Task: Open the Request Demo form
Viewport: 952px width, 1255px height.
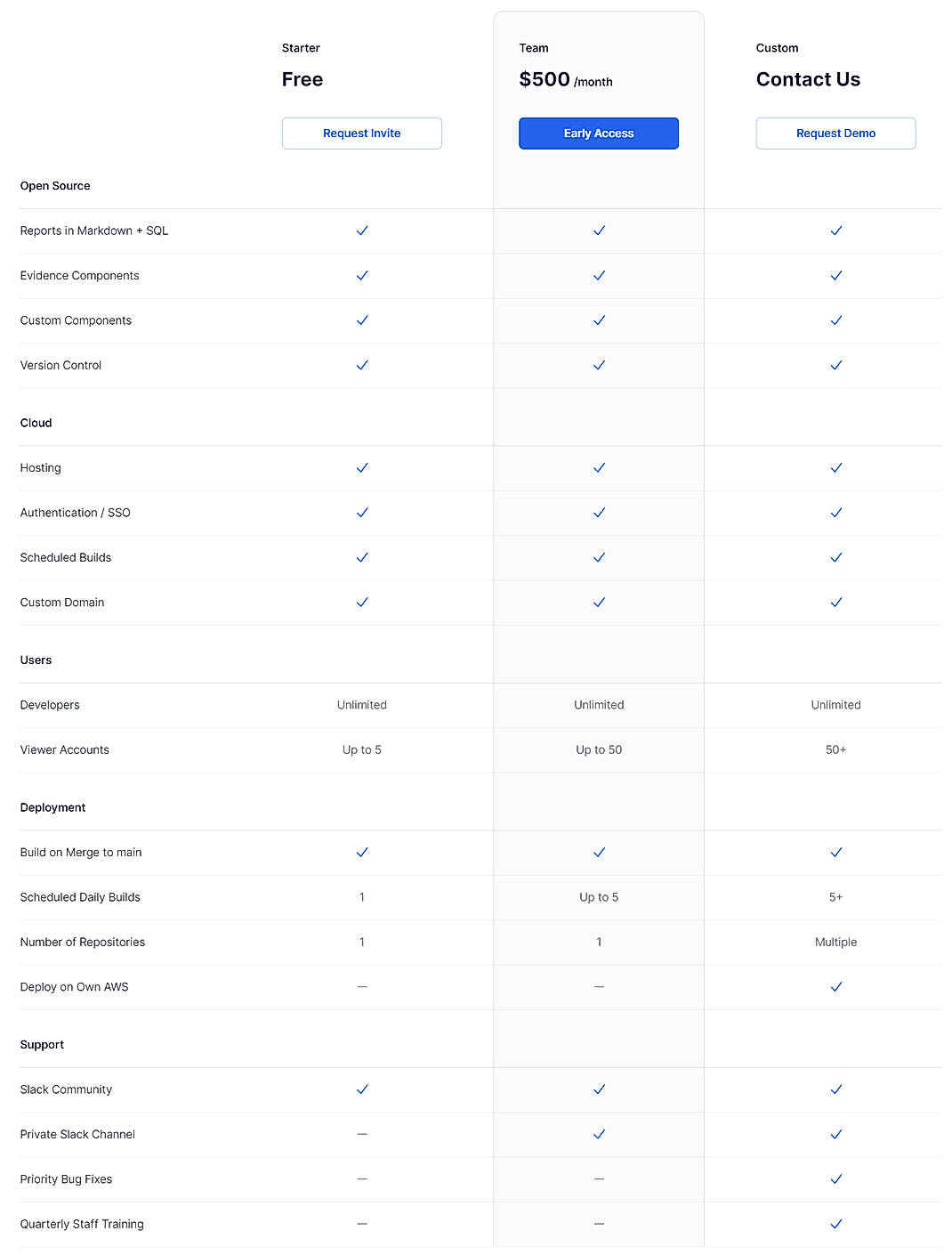Action: coord(835,133)
